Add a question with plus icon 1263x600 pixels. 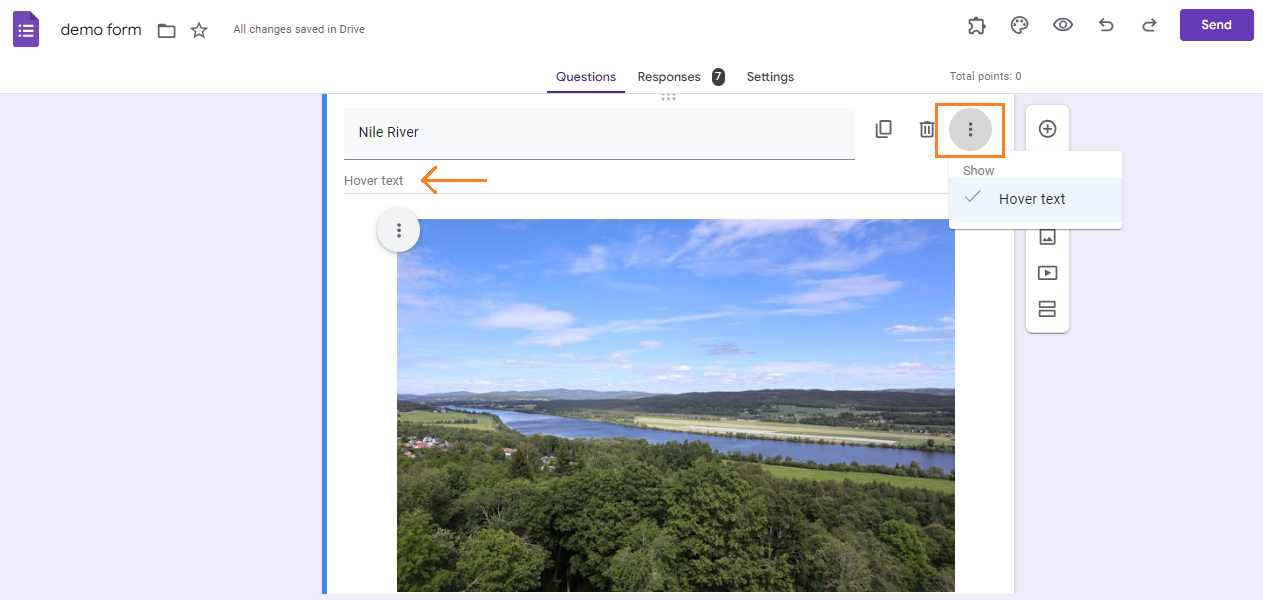[1047, 129]
